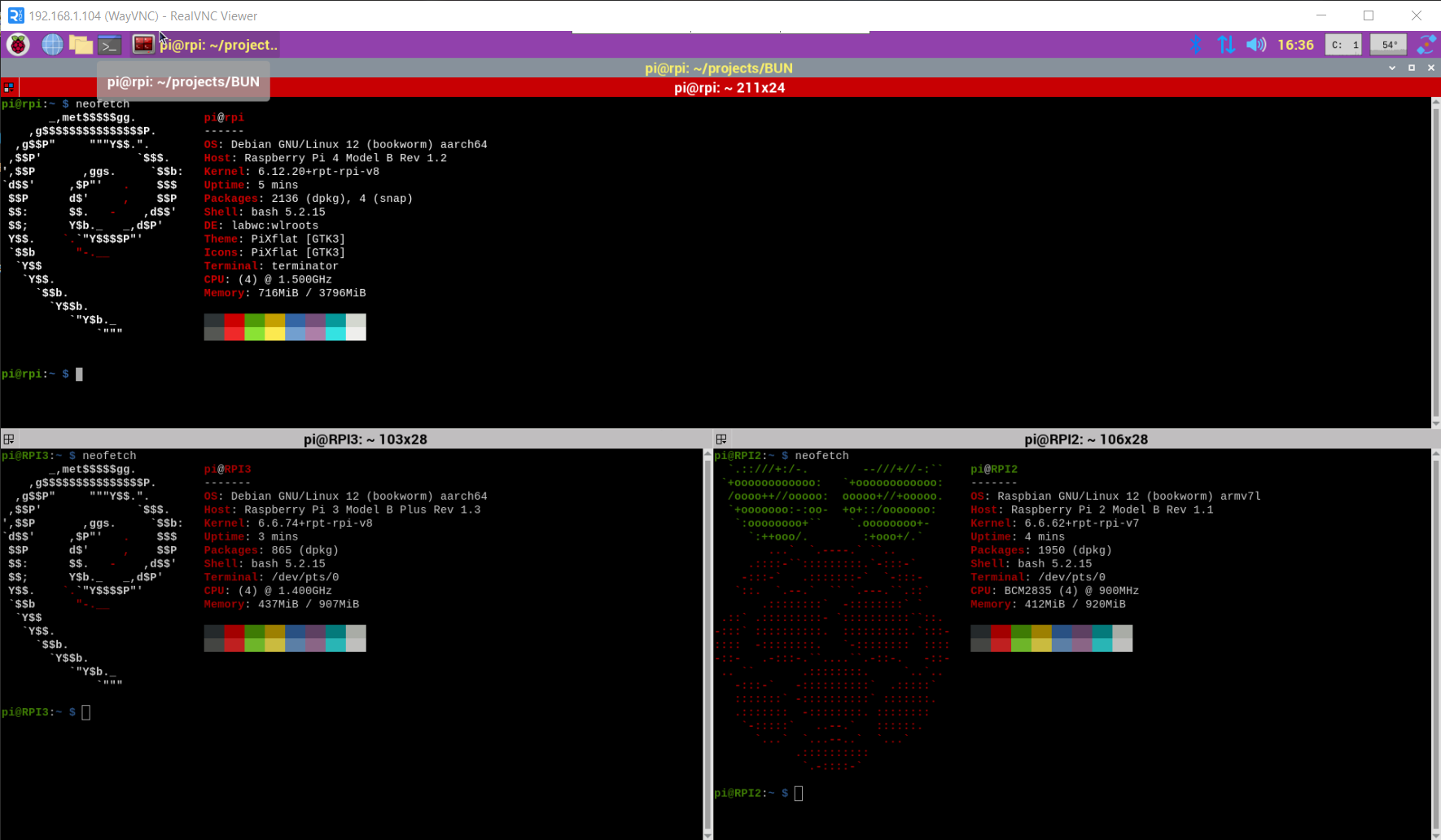The image size is (1441, 840).
Task: Click the line Memory: 716MiB / 3796MiB
Action: pos(285,293)
